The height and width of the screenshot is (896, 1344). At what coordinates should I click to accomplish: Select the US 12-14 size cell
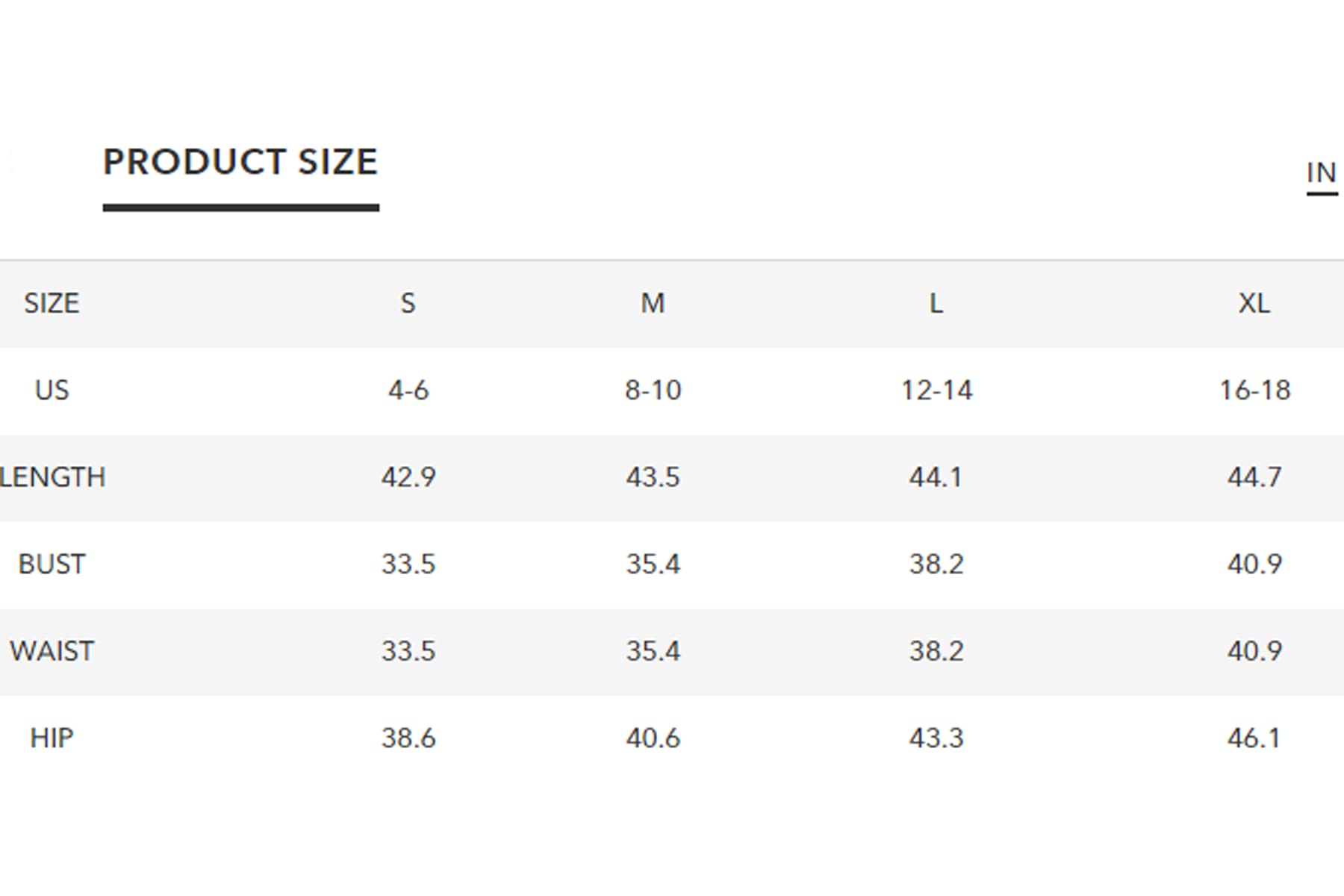(936, 390)
